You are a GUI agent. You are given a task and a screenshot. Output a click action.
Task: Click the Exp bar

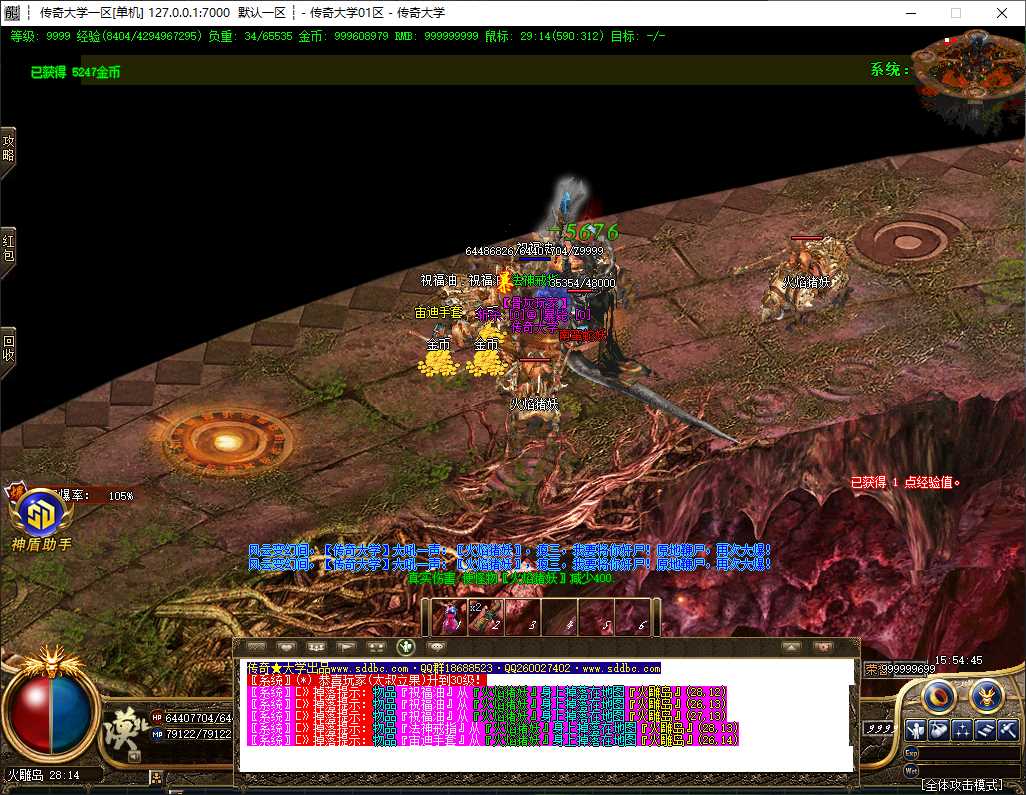tap(962, 754)
